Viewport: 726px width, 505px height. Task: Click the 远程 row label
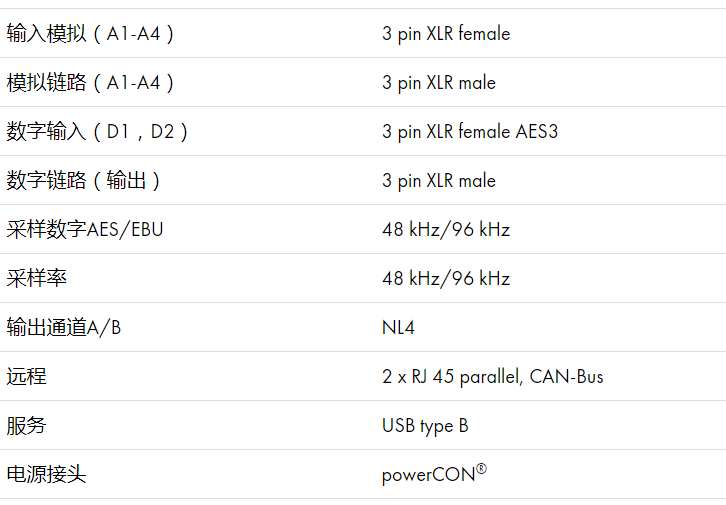26,376
